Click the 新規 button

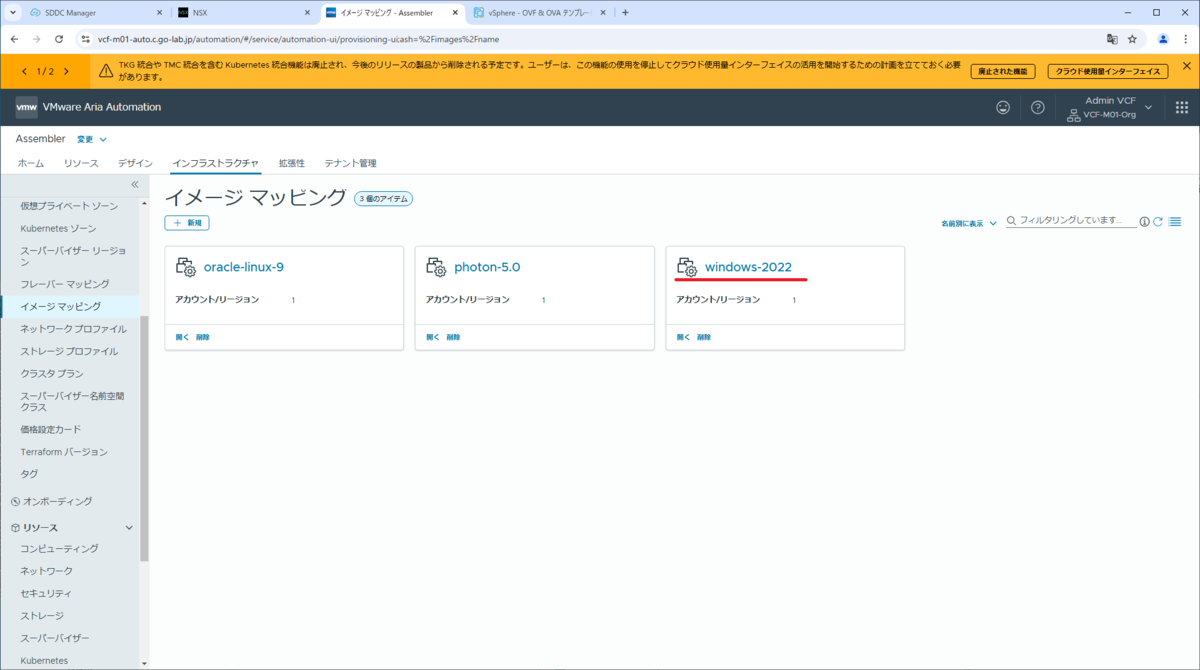(x=187, y=222)
